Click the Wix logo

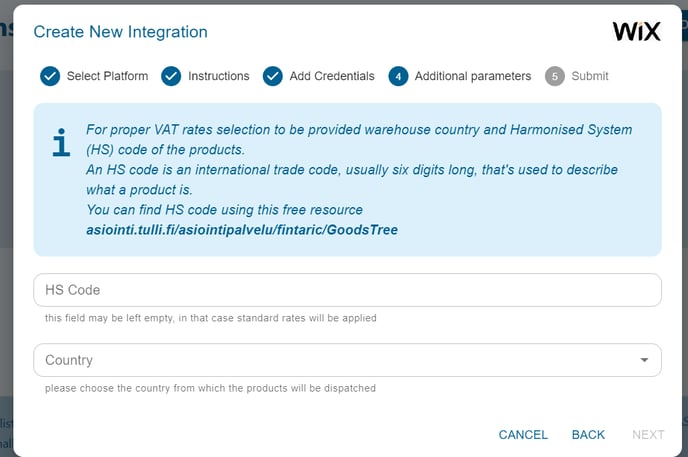(x=636, y=32)
